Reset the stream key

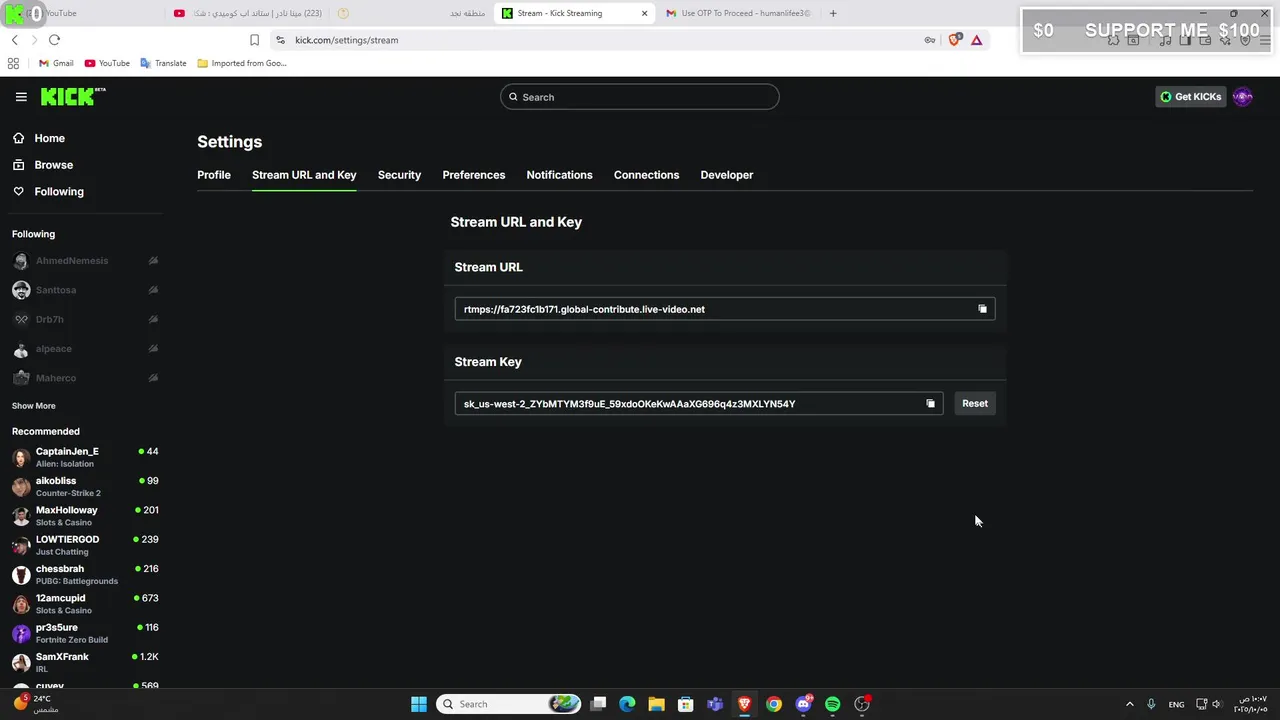click(975, 404)
